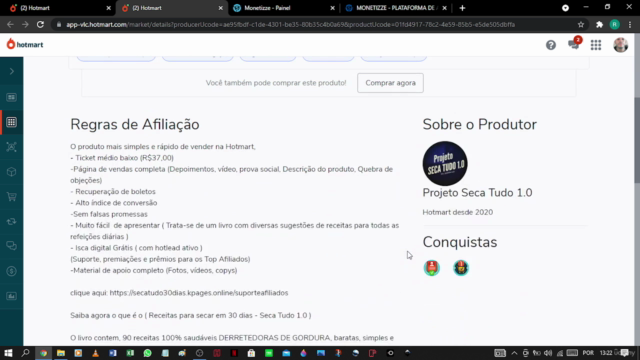Open the user profile avatar menu

click(x=620, y=44)
